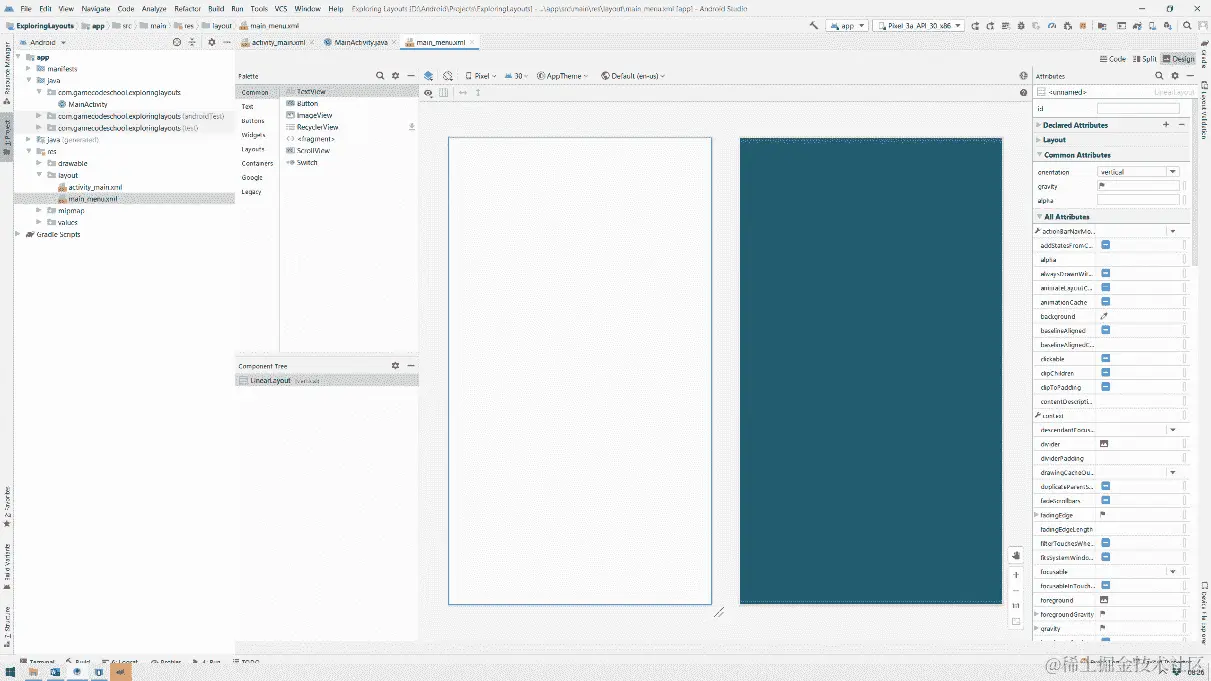Select the Design view mode
This screenshot has width=1211, height=681.
coord(1179,59)
